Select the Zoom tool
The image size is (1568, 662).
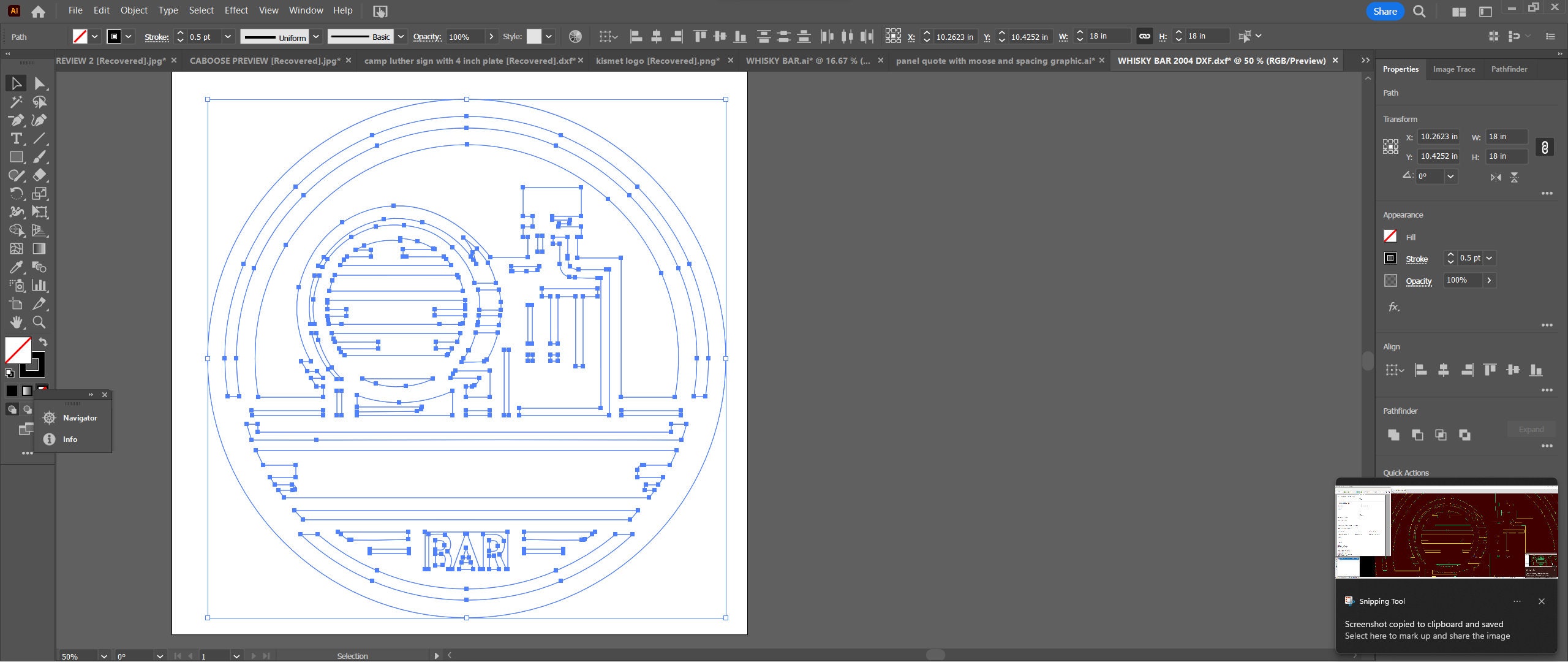39,322
